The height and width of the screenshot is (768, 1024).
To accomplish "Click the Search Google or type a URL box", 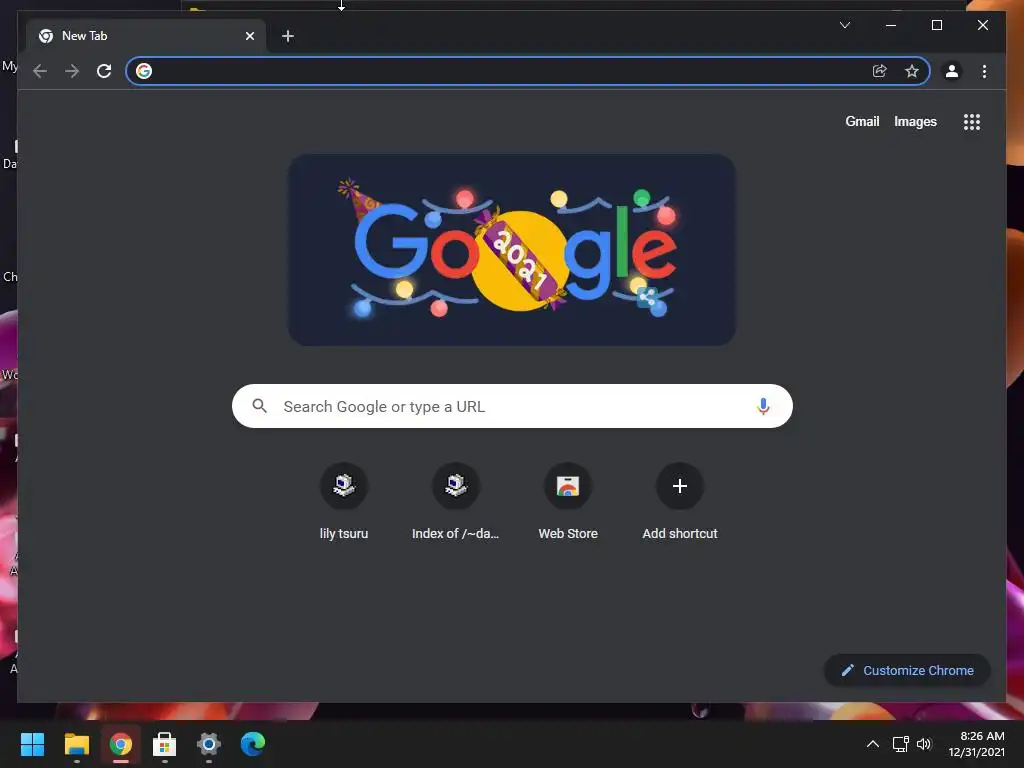I will pos(512,406).
